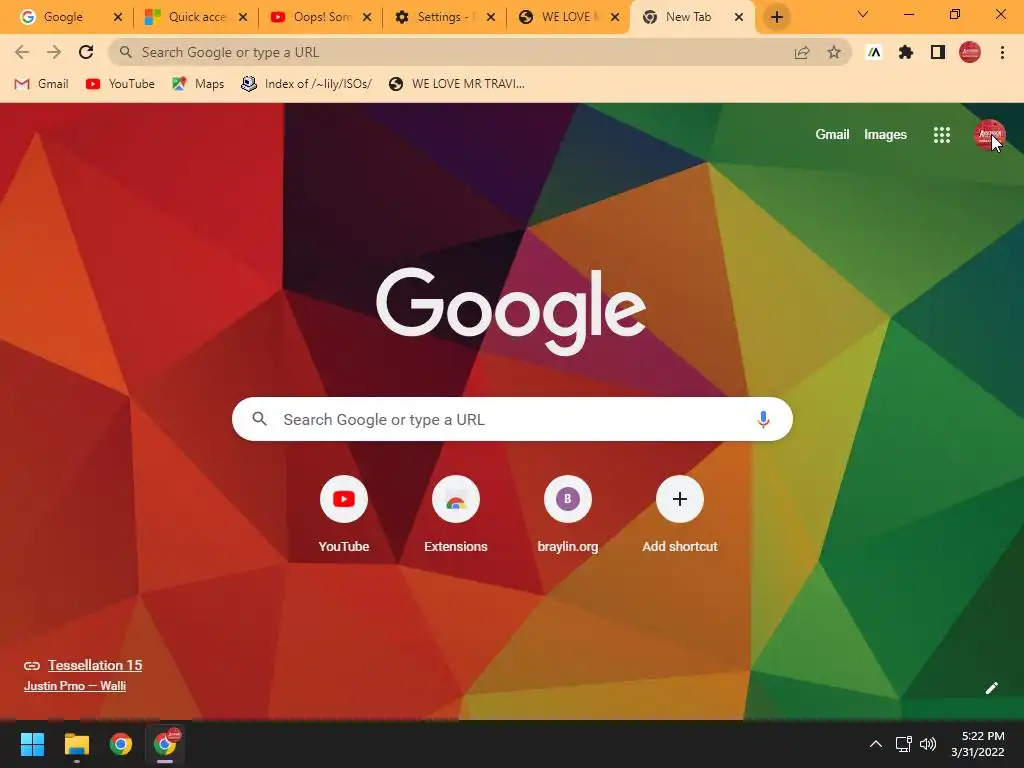Open Chrome profile icon in taskbar
1024x768 pixels.
pos(165,744)
